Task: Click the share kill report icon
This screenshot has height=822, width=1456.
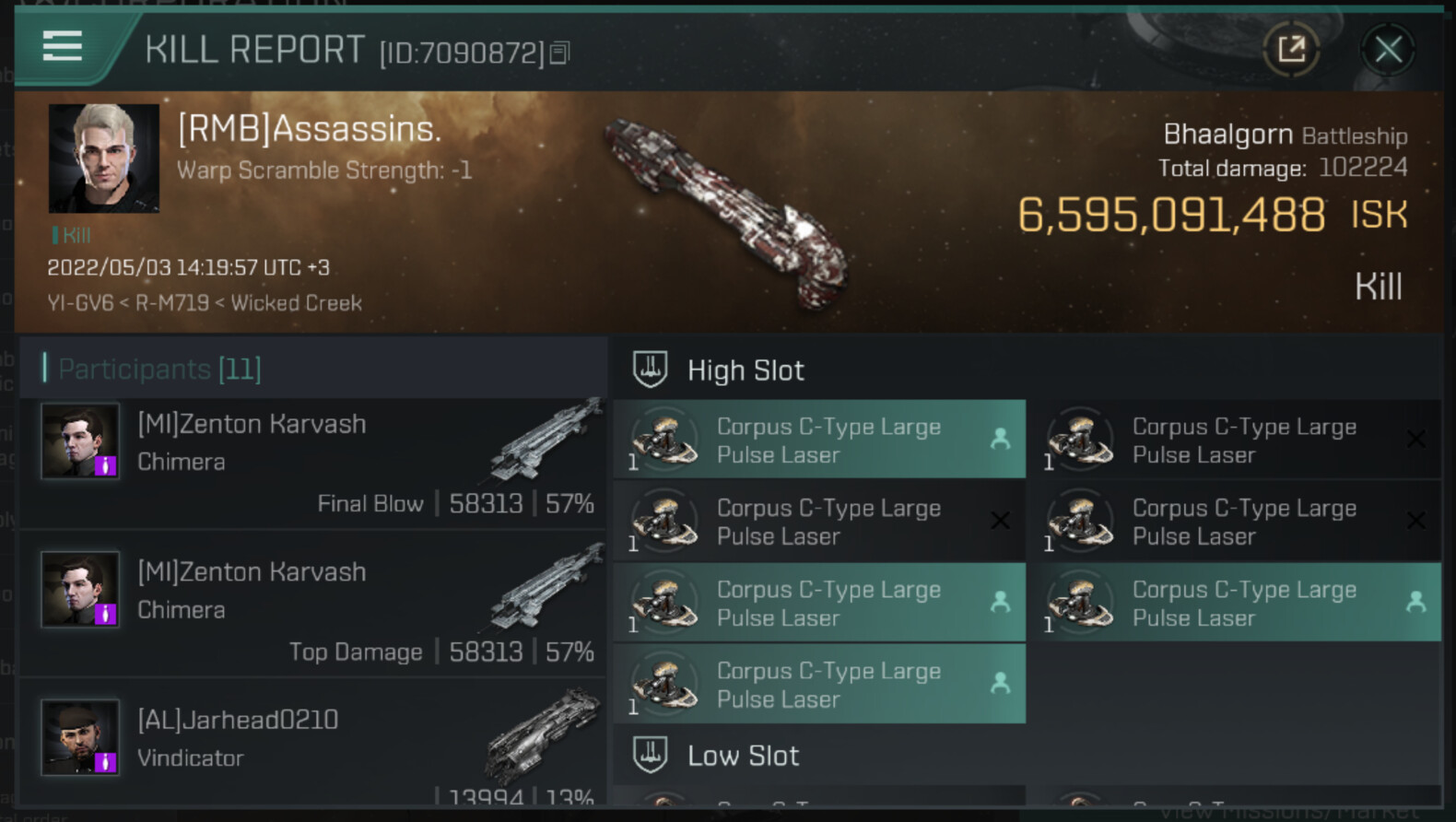Action: pyautogui.click(x=1291, y=49)
